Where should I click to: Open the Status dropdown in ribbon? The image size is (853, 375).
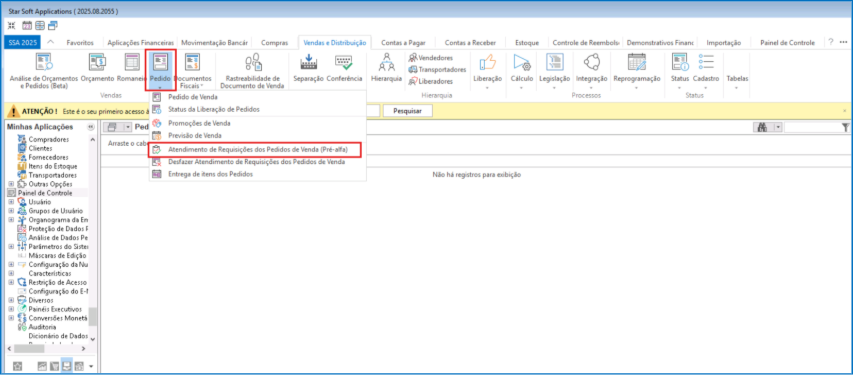(x=680, y=70)
